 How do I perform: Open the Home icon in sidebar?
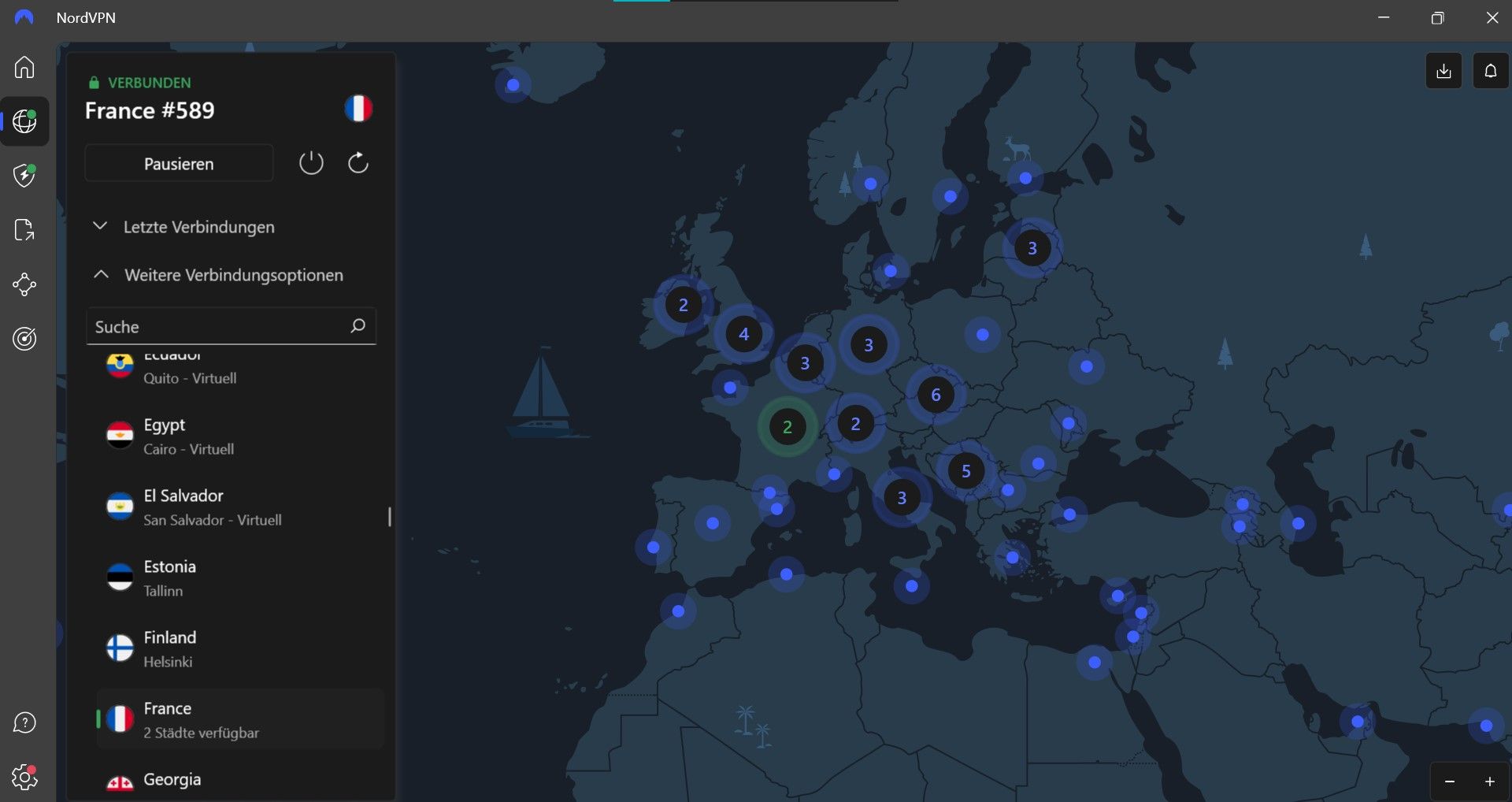click(24, 67)
